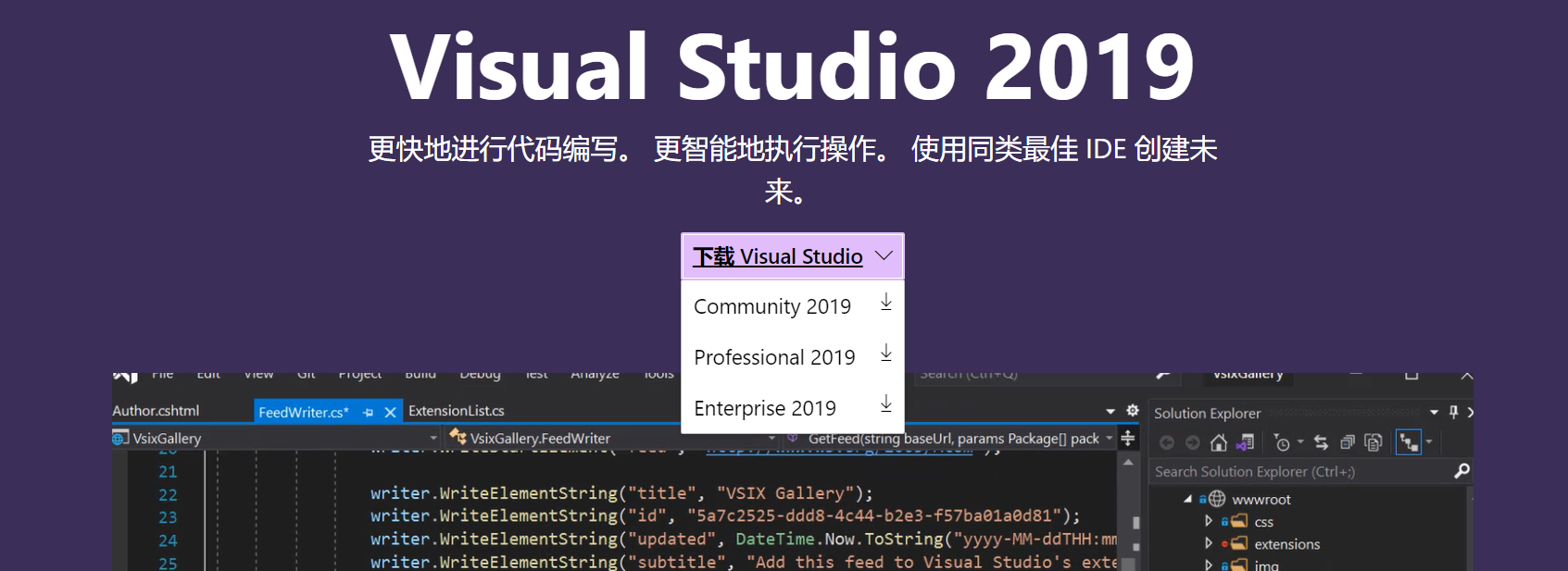The image size is (1568, 571).
Task: Click the Solution Explorer Home icon
Action: pos(1219,443)
